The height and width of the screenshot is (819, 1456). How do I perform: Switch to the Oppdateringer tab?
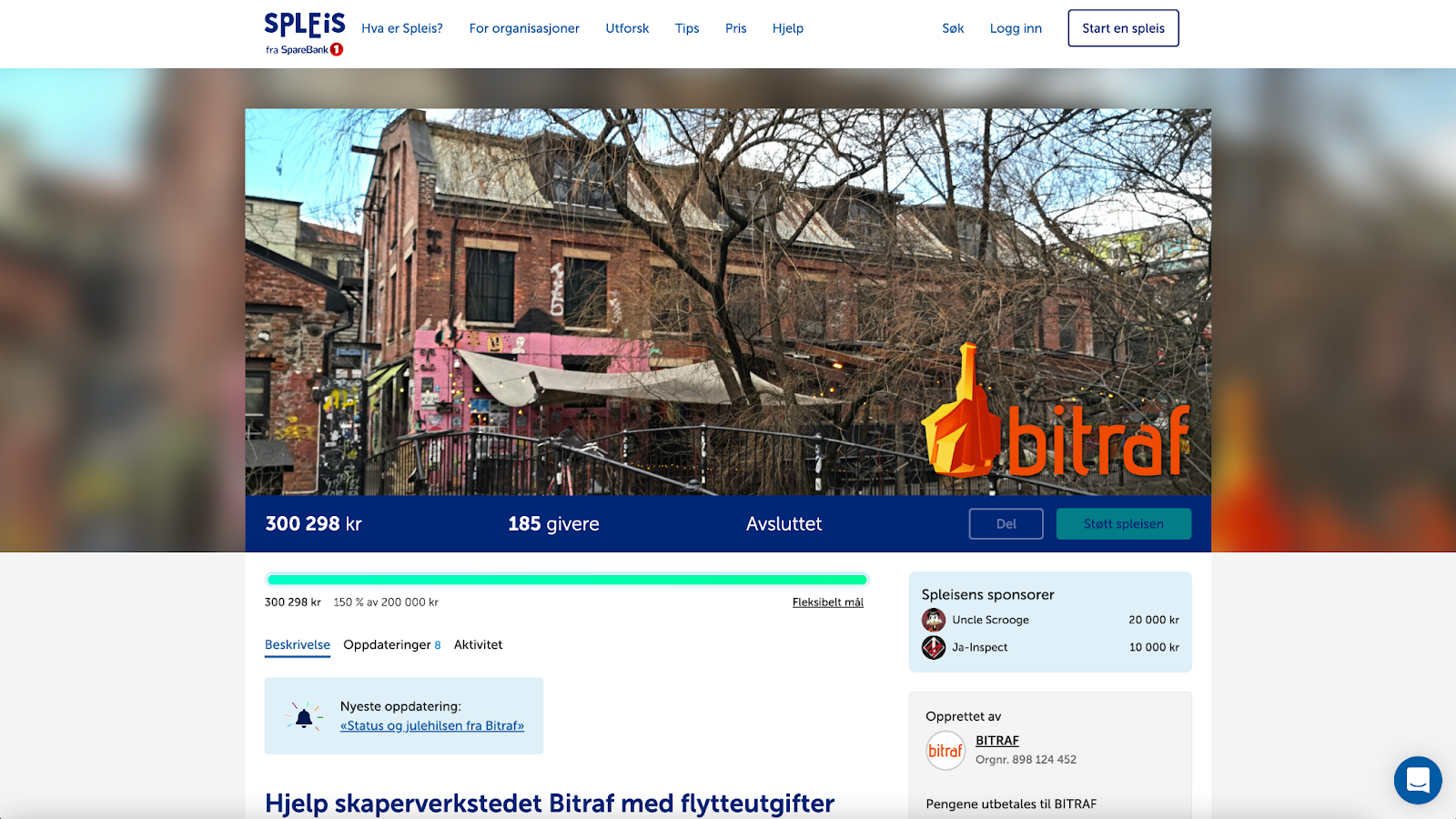(391, 644)
